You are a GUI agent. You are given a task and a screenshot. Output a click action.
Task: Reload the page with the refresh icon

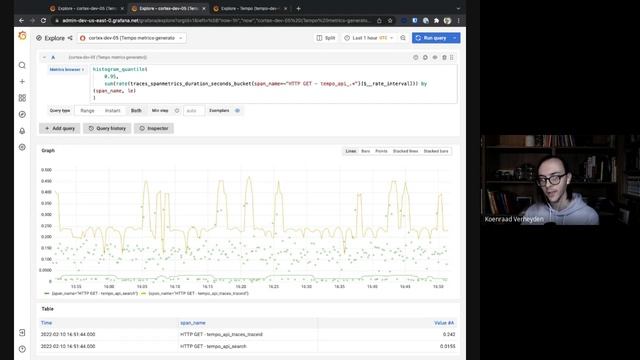(43, 20)
